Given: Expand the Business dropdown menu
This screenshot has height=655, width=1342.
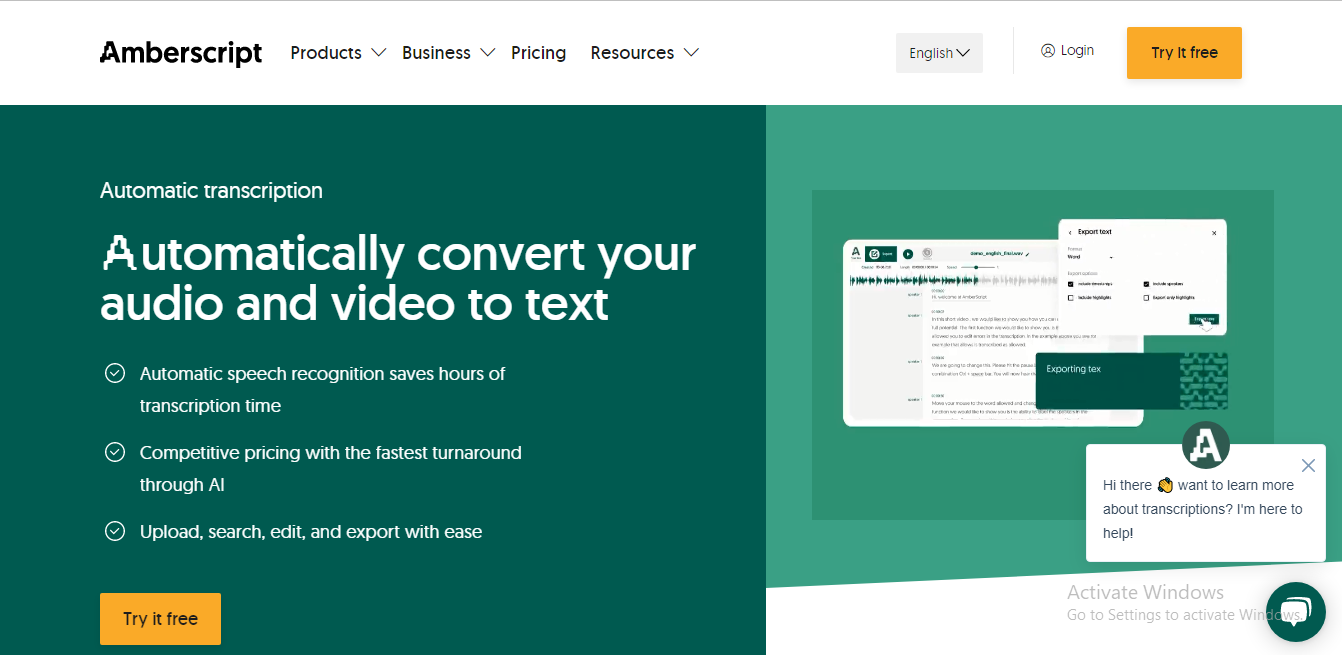Looking at the screenshot, I should click(448, 53).
